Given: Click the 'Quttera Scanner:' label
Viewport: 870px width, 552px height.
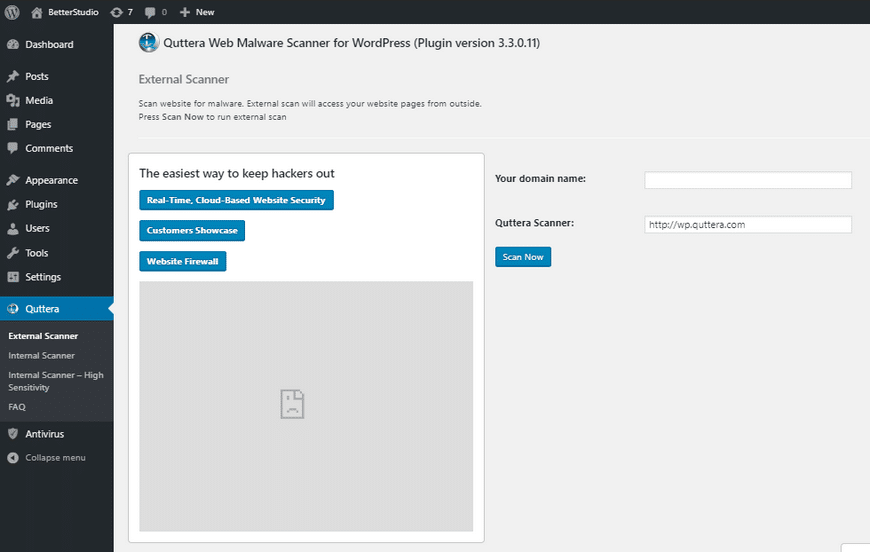Looking at the screenshot, I should pos(534,223).
